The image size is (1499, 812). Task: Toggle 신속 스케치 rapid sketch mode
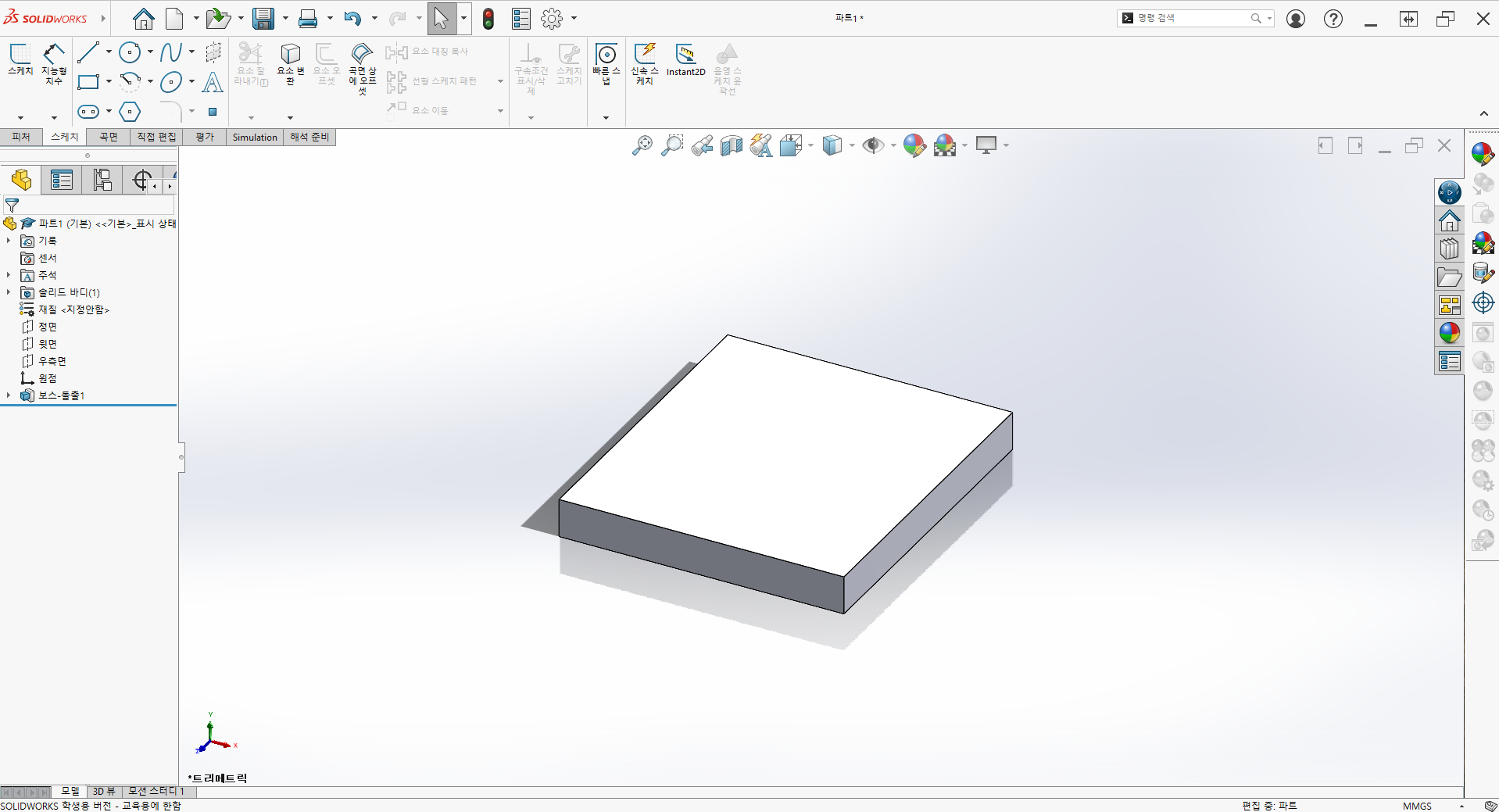coord(645,63)
